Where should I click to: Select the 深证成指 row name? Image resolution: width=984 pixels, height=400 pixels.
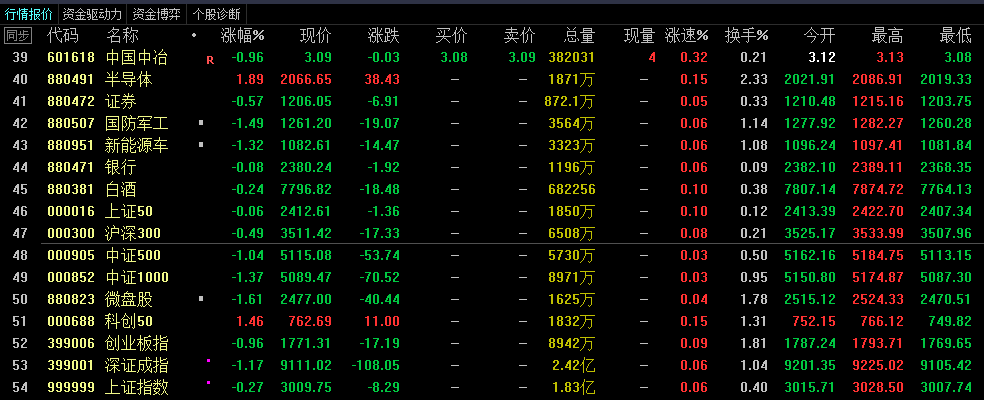coord(137,365)
